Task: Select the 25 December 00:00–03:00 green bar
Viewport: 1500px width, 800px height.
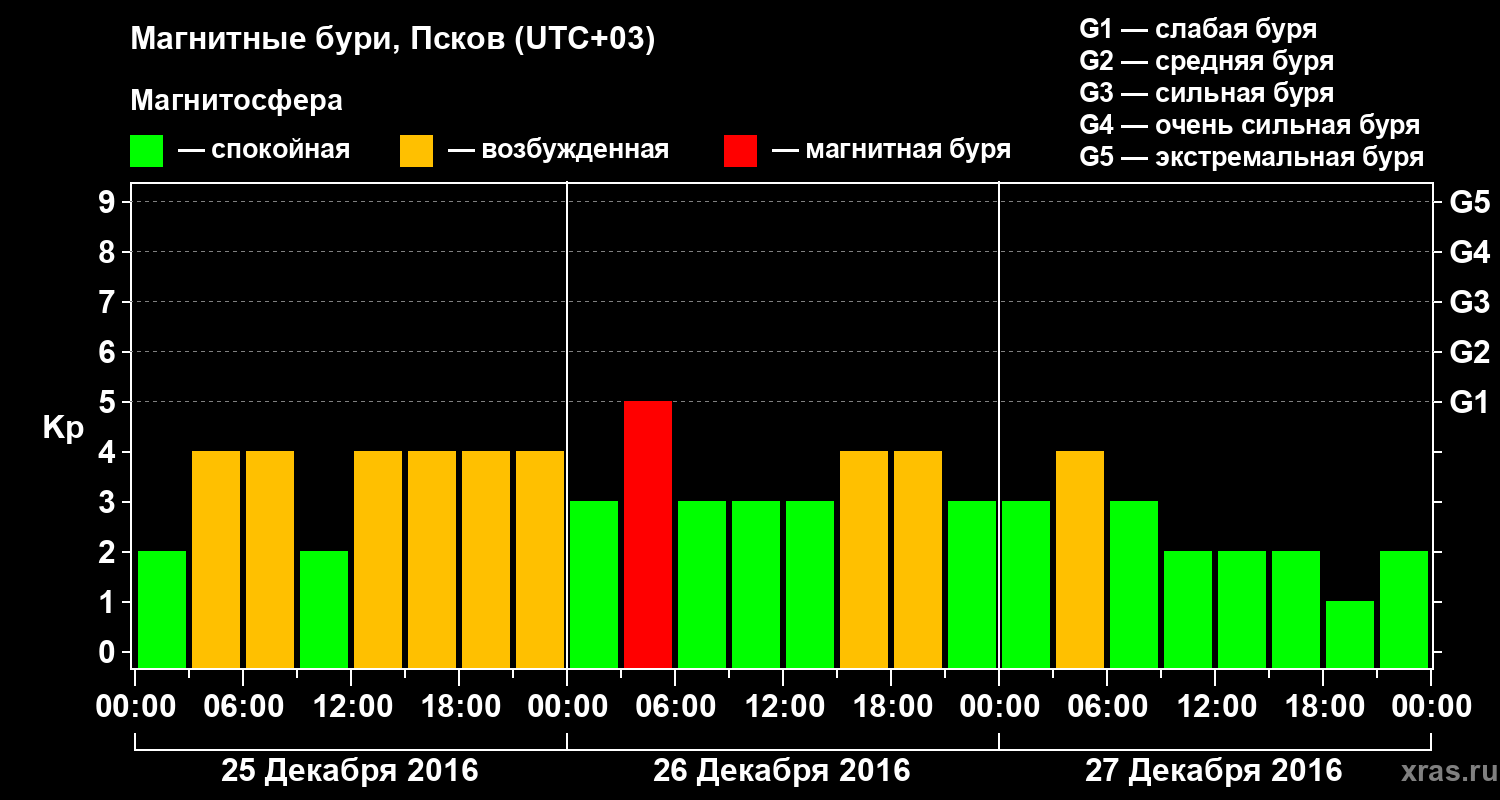Action: coord(162,609)
